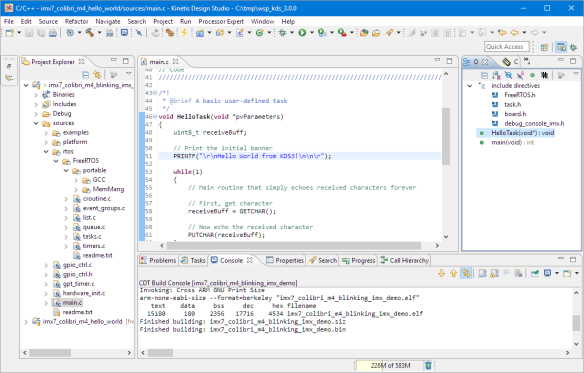Screen dimensions: 584x373
Task: Open the Window menu
Action: 262,21
